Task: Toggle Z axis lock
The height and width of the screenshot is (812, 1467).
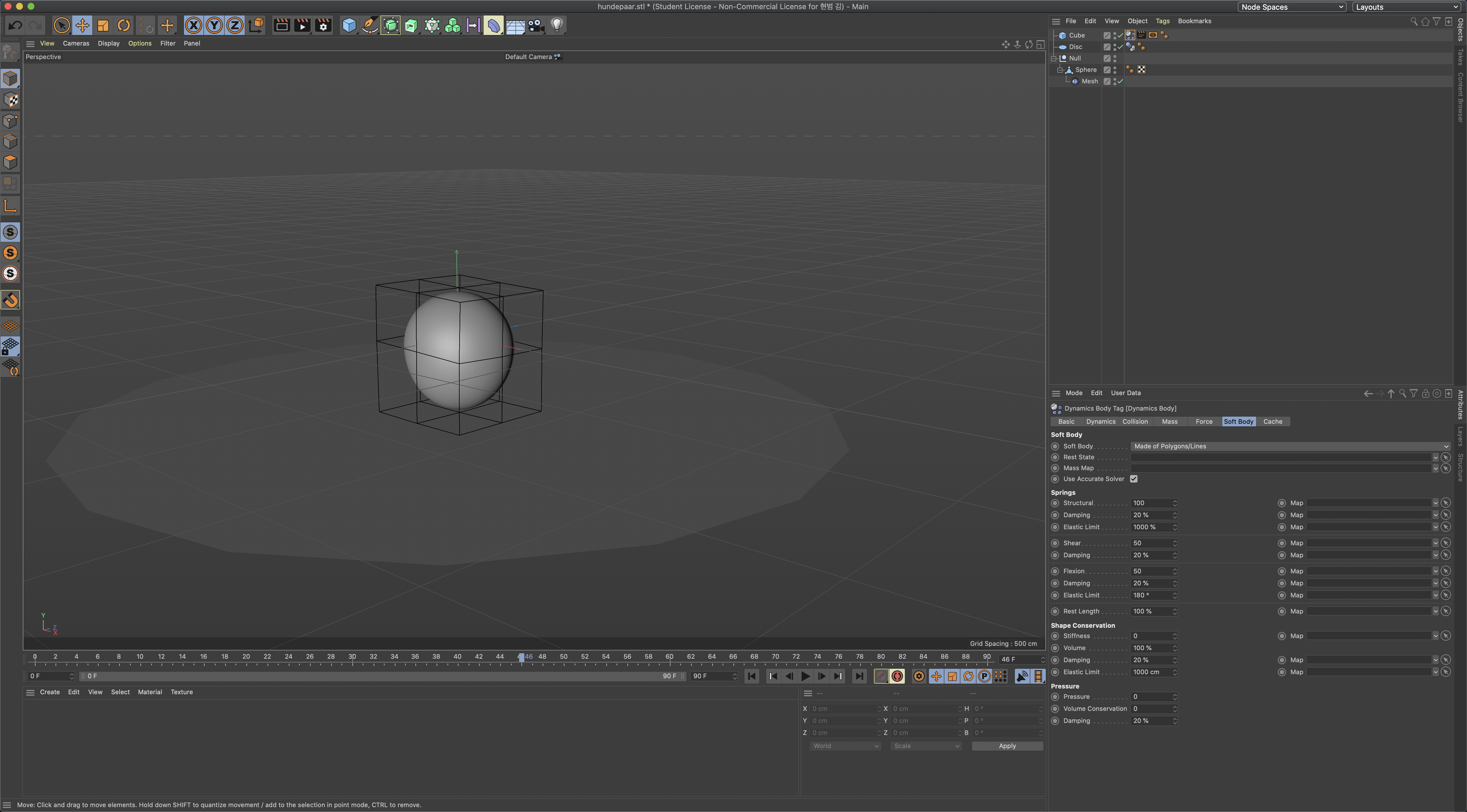Action: (235, 25)
